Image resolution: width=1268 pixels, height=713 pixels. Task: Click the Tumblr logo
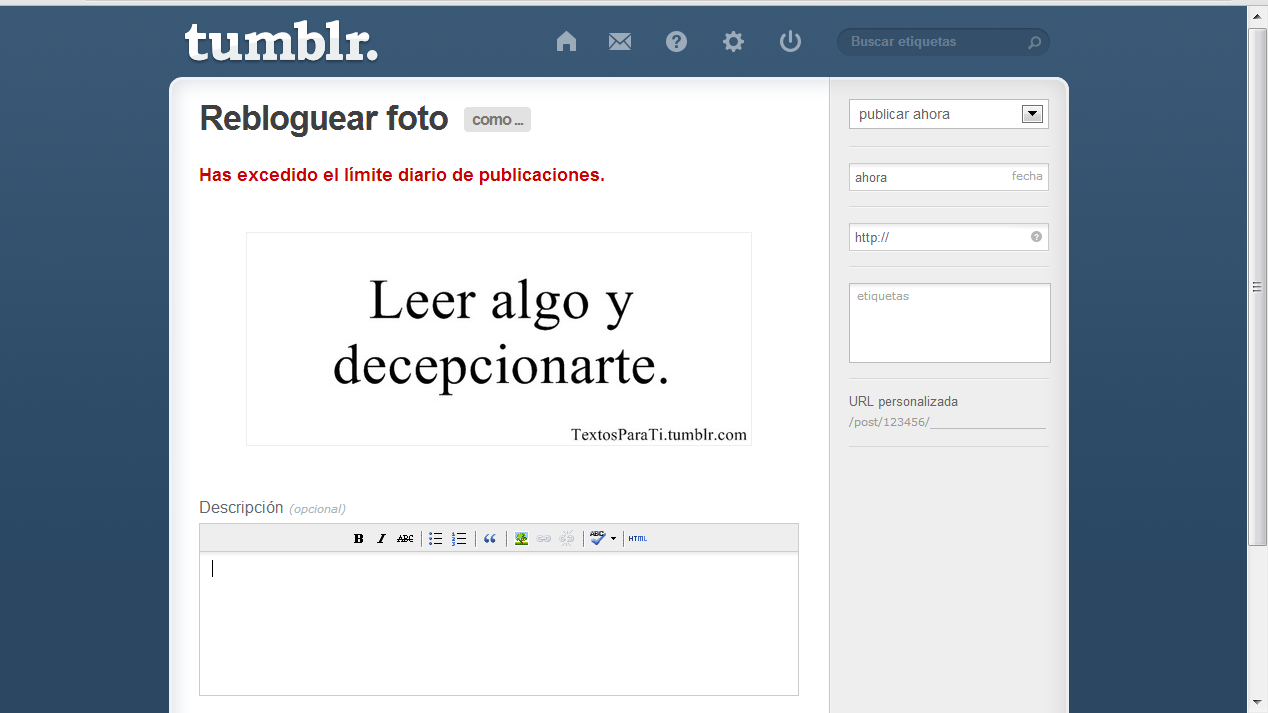[x=281, y=42]
